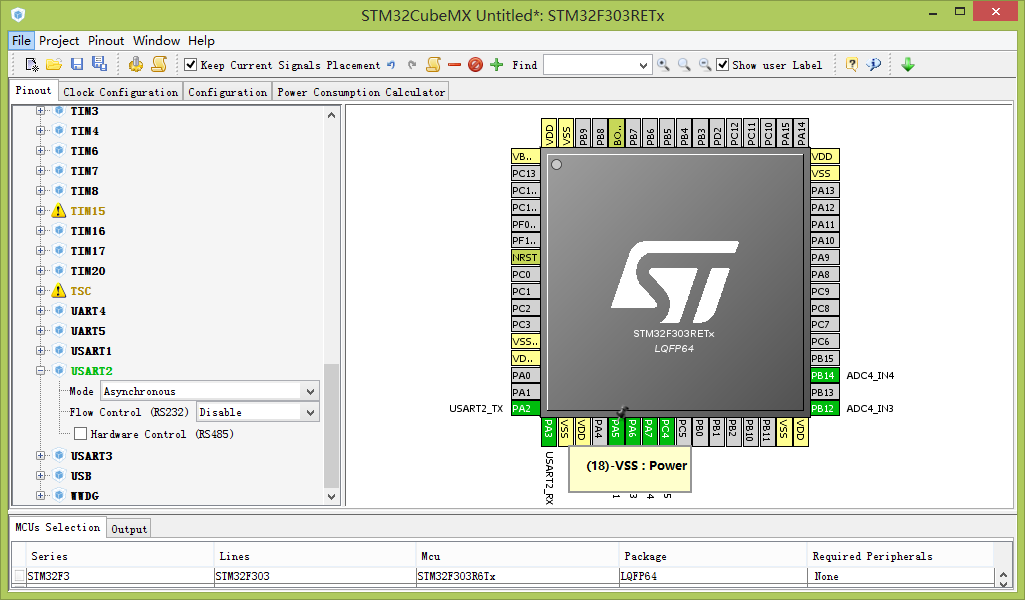Click the first Zoom In magnifier icon

[664, 65]
